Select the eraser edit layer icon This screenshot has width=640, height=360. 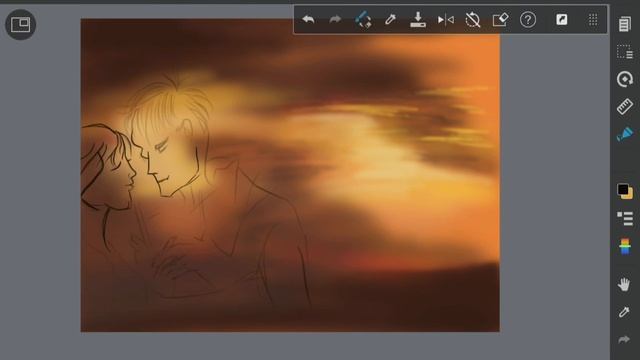tap(500, 19)
